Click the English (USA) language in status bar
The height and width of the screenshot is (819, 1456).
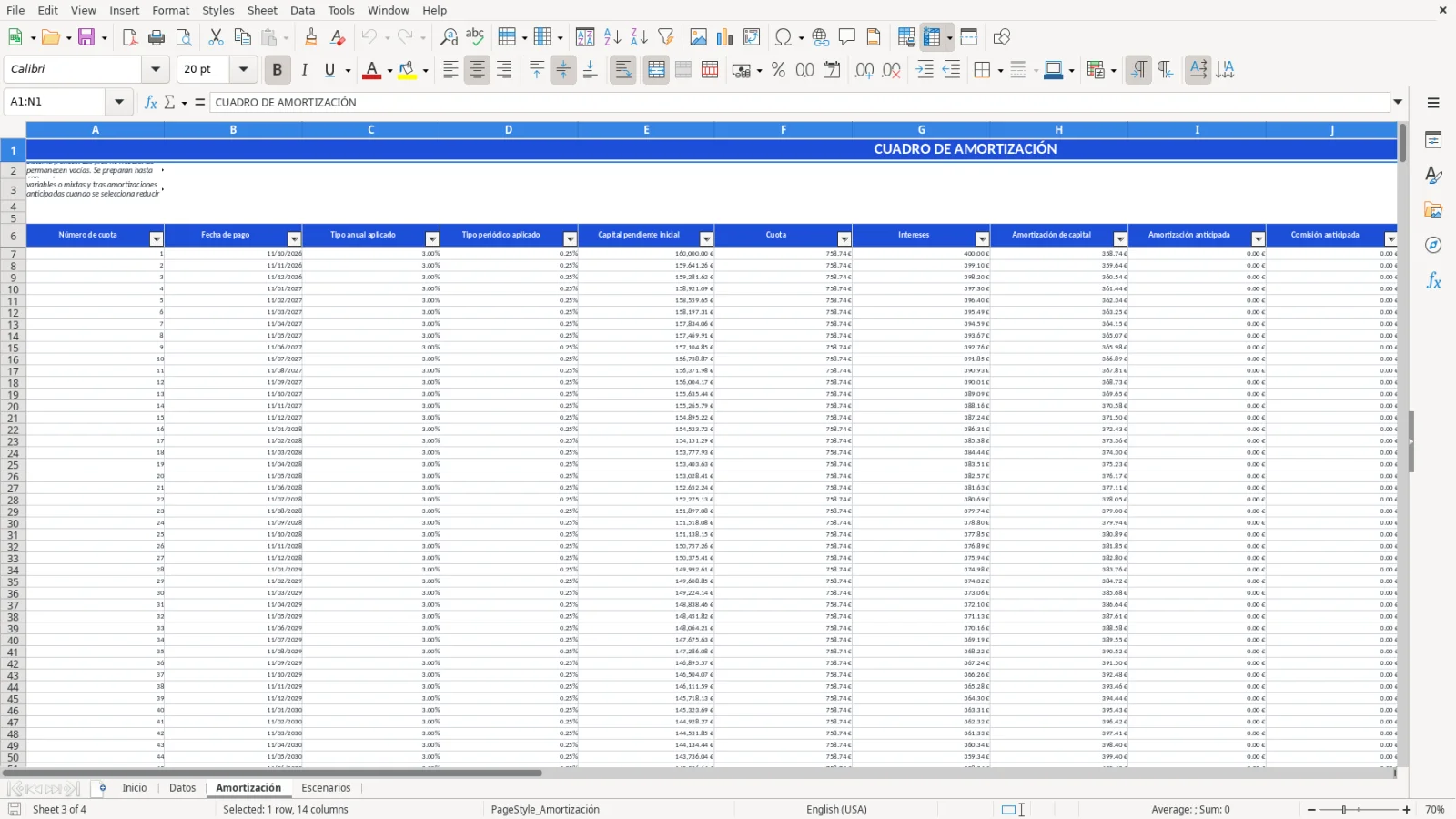836,809
